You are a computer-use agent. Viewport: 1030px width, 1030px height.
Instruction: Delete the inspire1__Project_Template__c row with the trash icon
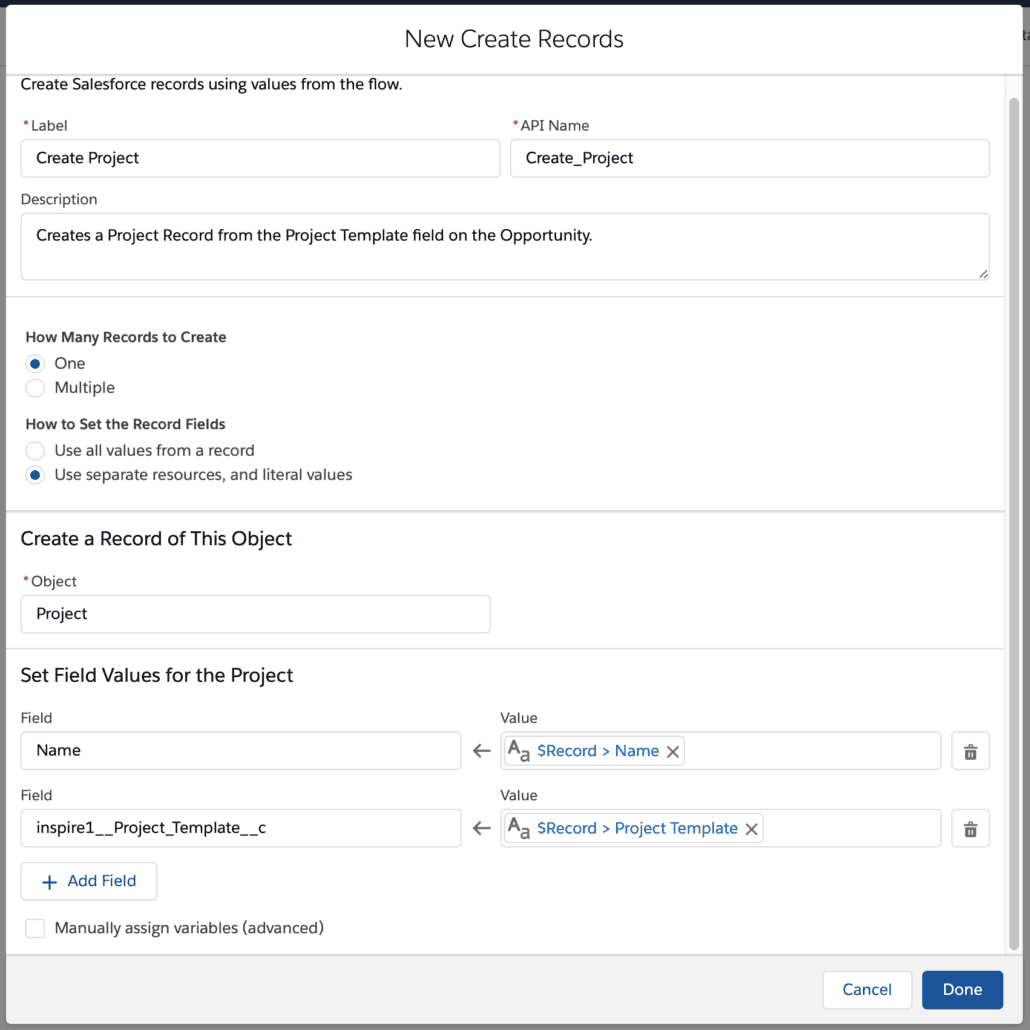coord(970,828)
